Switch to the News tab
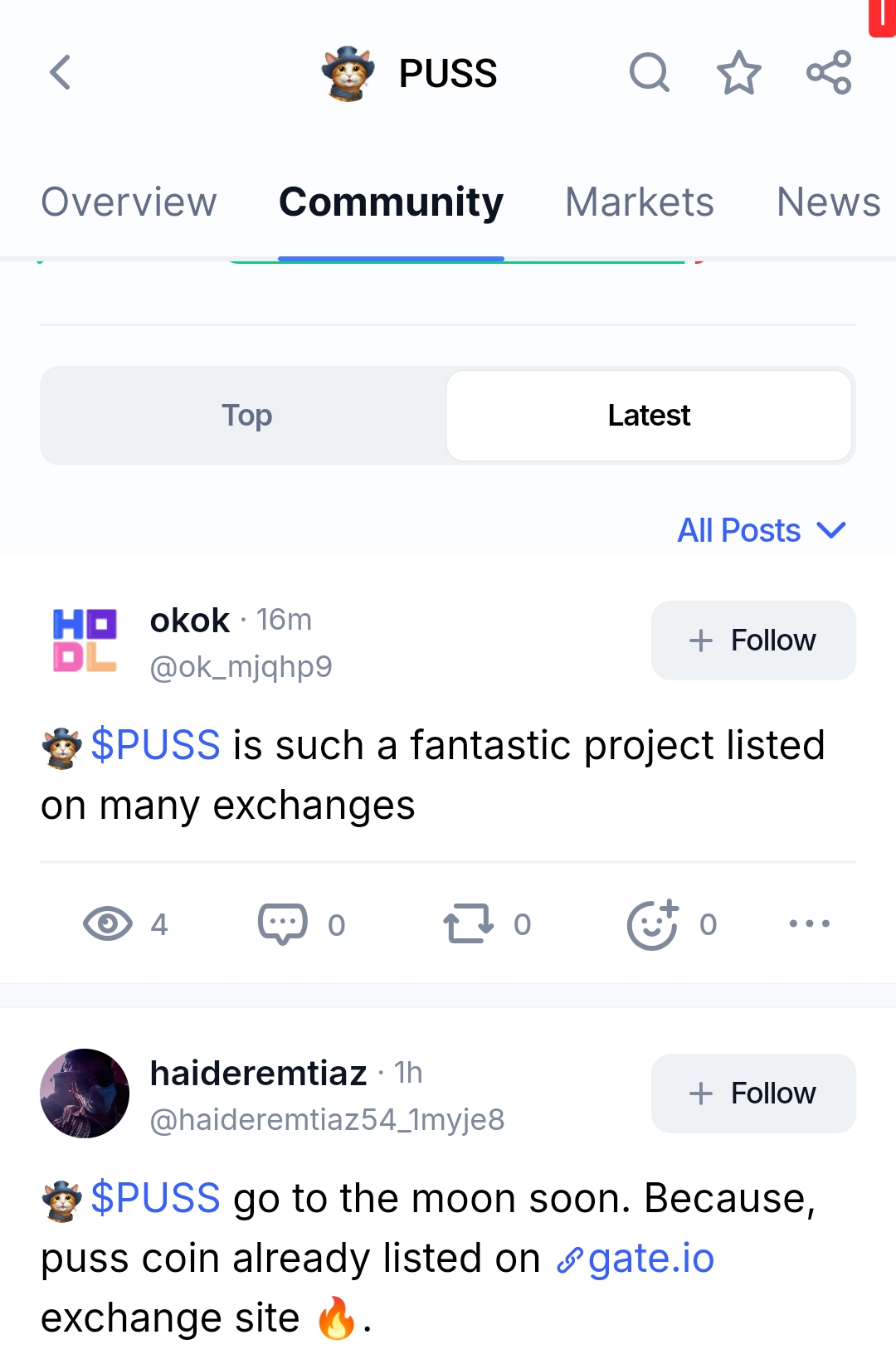This screenshot has height=1359, width=896. (828, 202)
